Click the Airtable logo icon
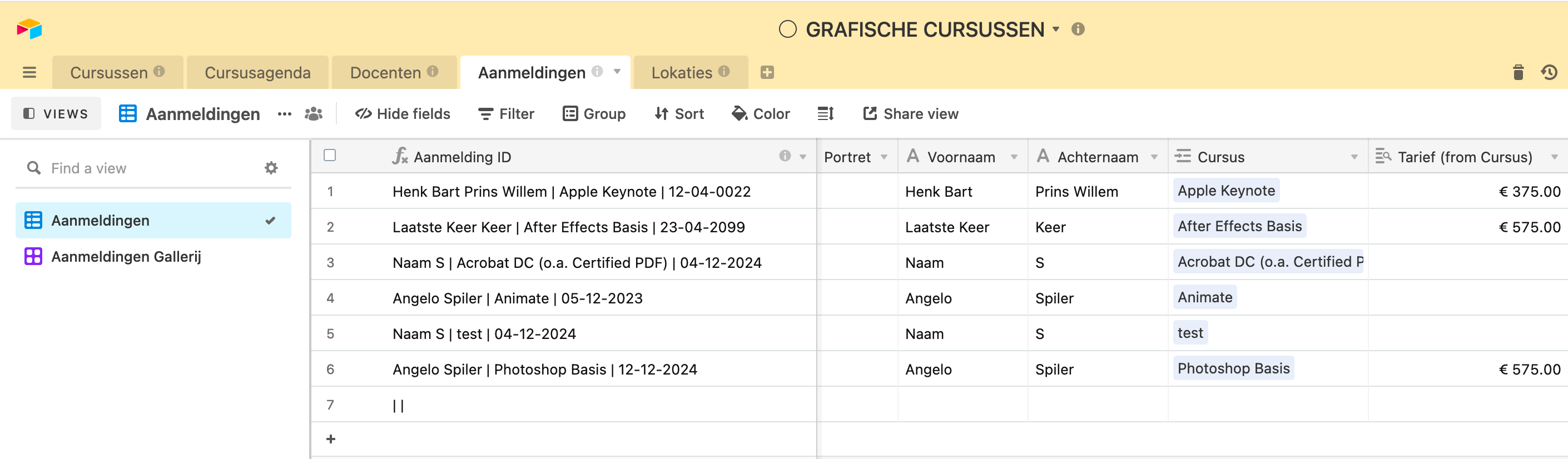Image resolution: width=1568 pixels, height=459 pixels. click(x=29, y=28)
